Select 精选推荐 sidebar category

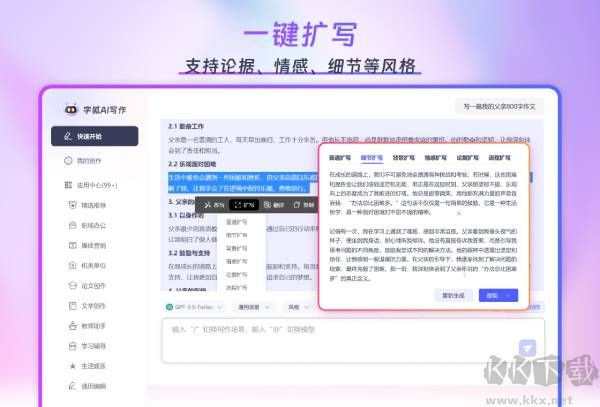(93, 206)
